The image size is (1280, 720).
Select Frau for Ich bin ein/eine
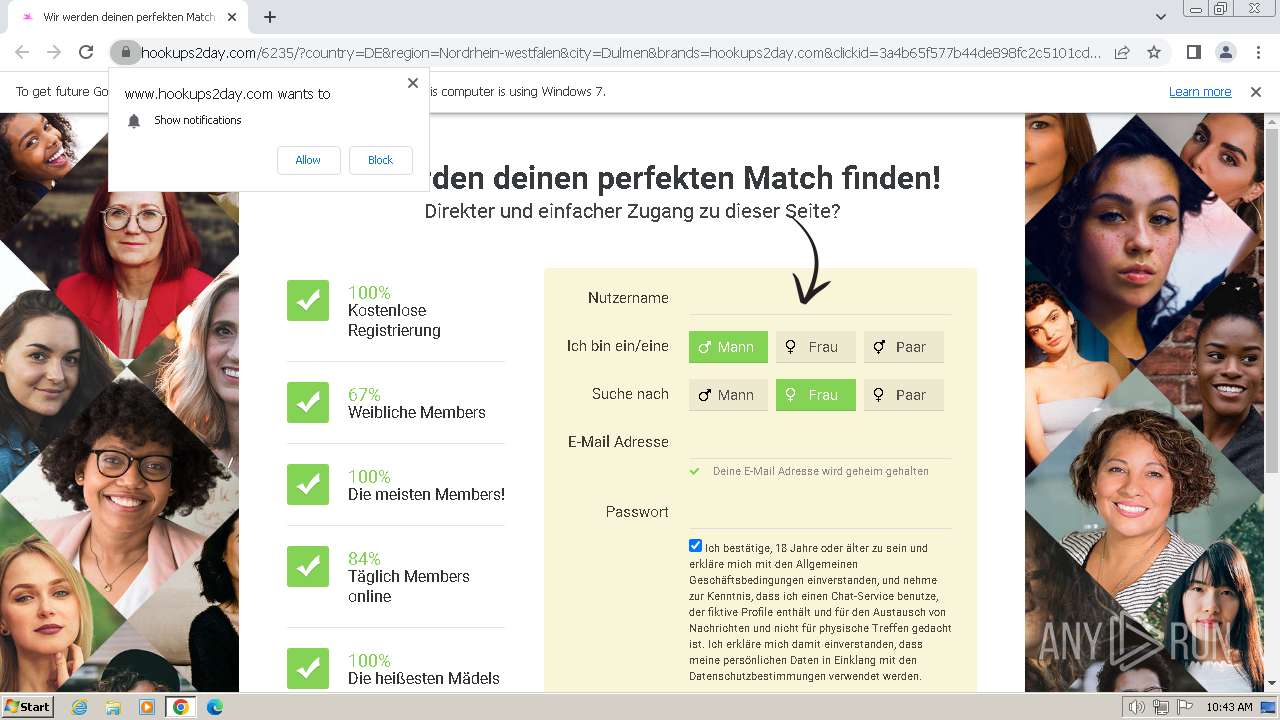tap(816, 347)
